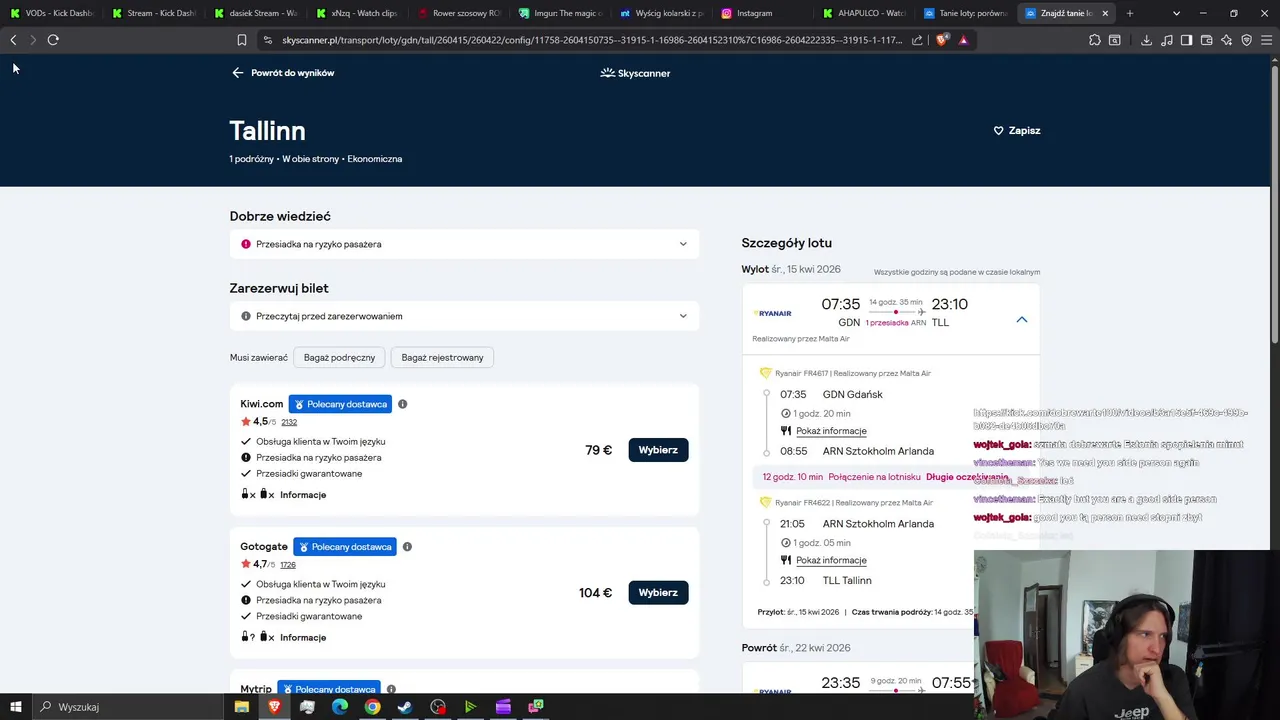Toggle Bagaż rejestrowany filter chip
Viewport: 1280px width, 720px height.
[442, 357]
